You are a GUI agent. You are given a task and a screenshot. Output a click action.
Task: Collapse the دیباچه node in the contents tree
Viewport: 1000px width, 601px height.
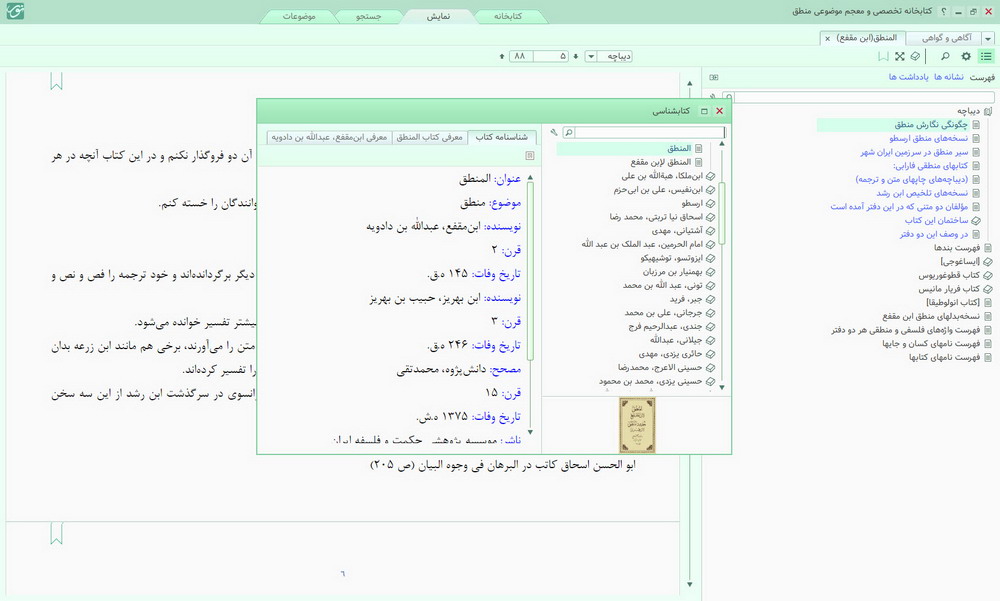tap(988, 111)
